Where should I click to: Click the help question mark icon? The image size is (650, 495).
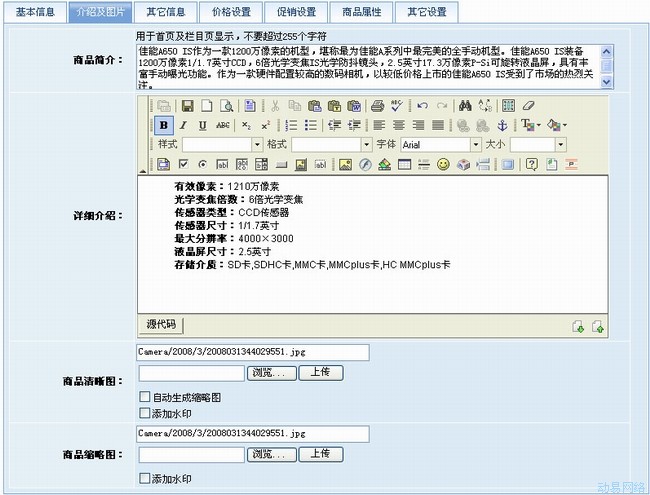pos(532,165)
